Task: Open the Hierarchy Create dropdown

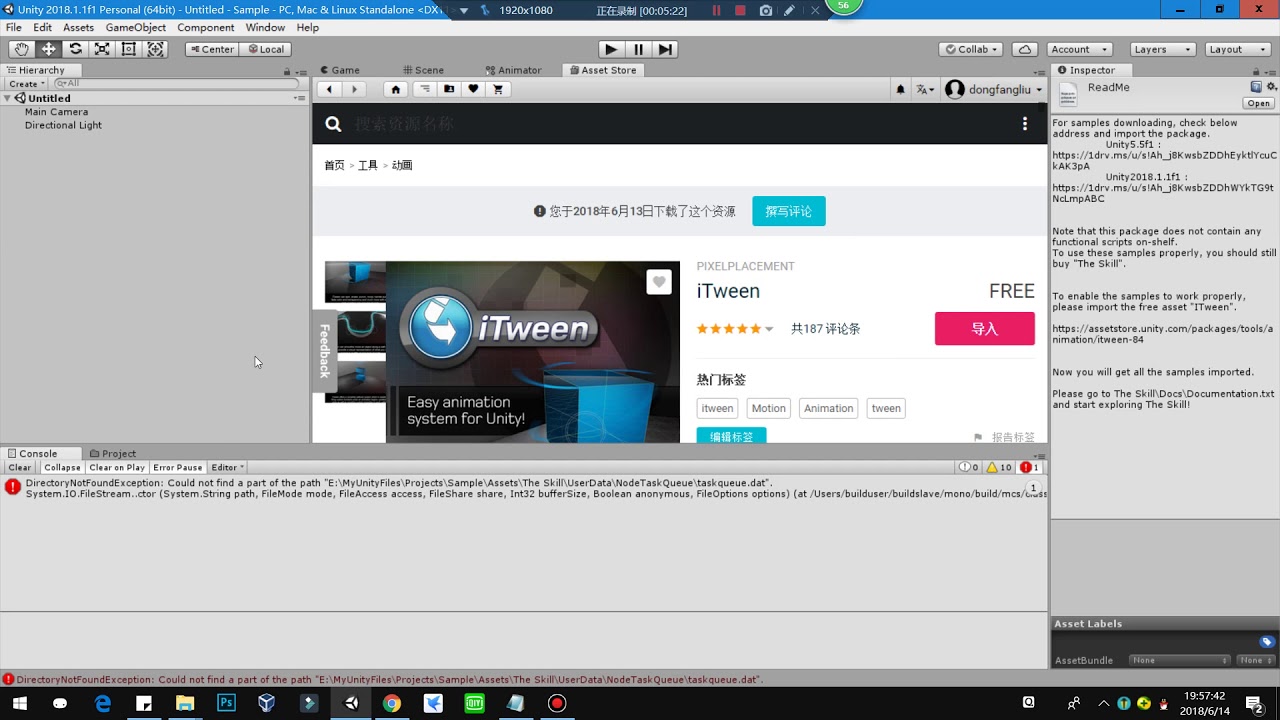Action: [27, 84]
